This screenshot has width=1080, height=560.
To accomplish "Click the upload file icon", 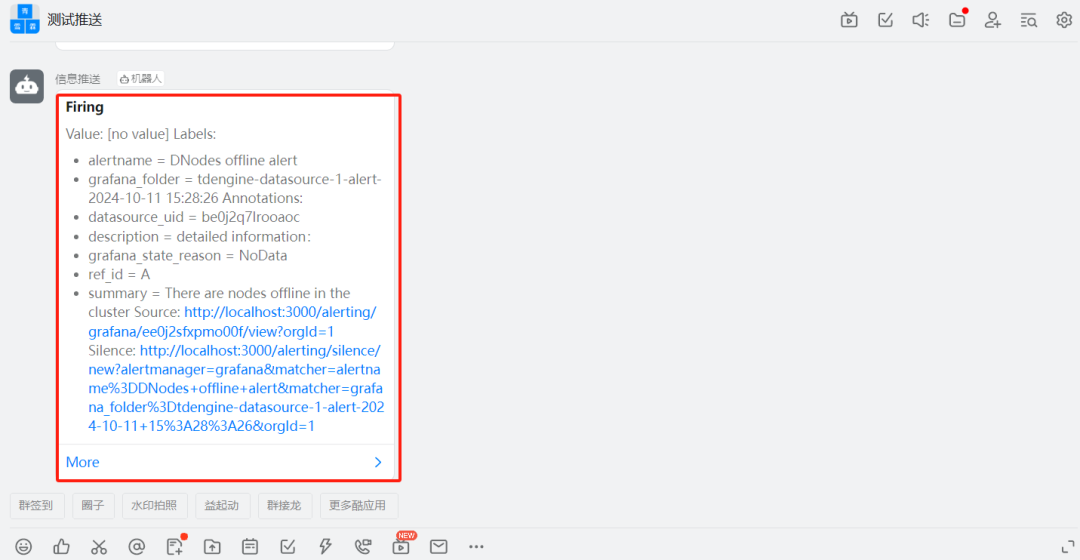I will tap(212, 547).
